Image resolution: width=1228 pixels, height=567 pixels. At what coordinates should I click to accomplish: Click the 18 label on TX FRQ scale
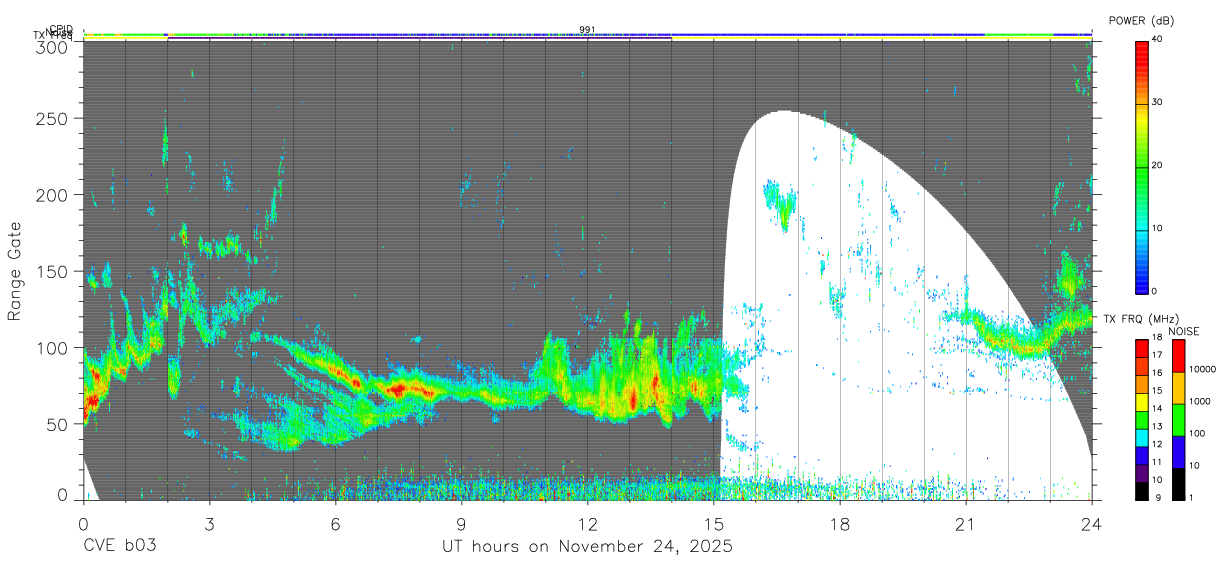coord(1156,338)
